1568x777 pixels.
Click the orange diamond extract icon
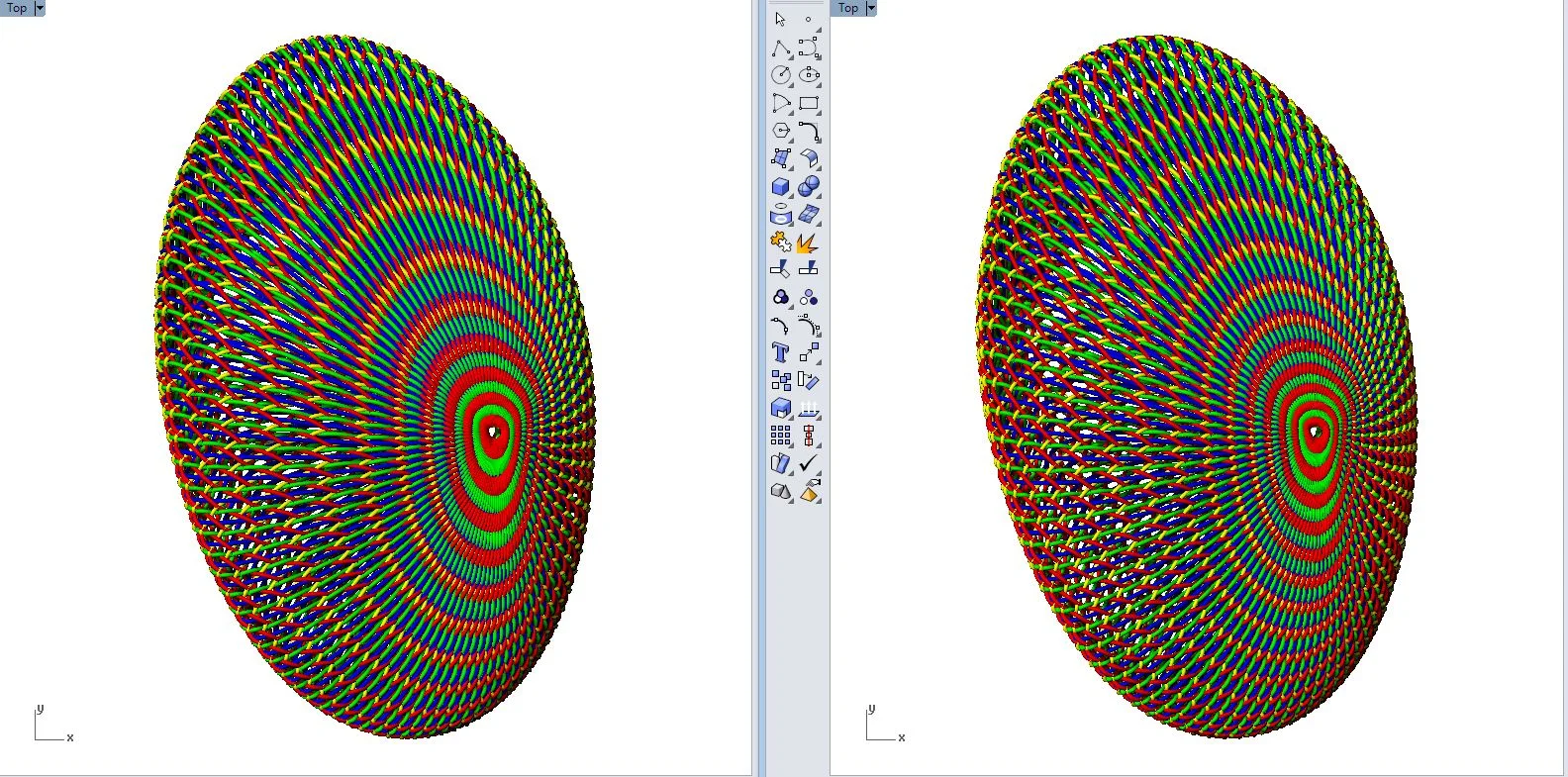pyautogui.click(x=809, y=491)
